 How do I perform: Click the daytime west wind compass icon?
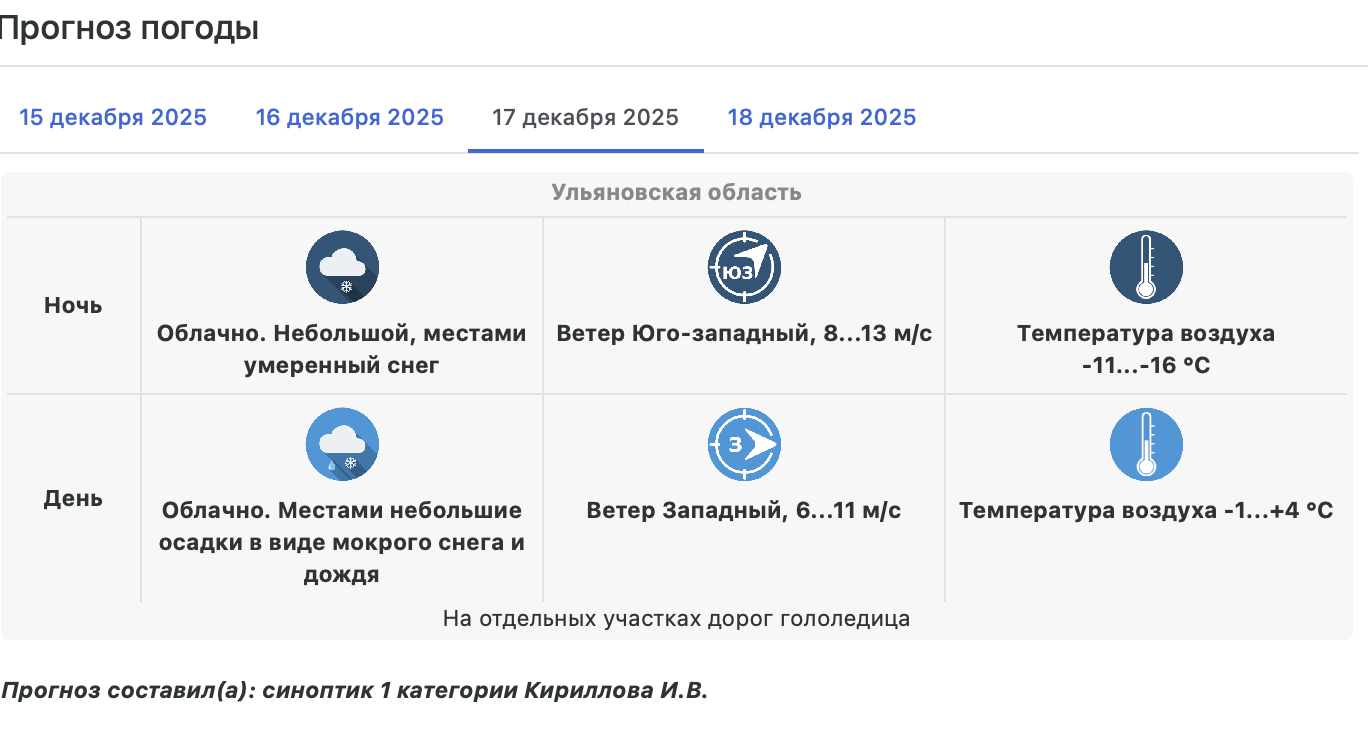click(x=744, y=444)
